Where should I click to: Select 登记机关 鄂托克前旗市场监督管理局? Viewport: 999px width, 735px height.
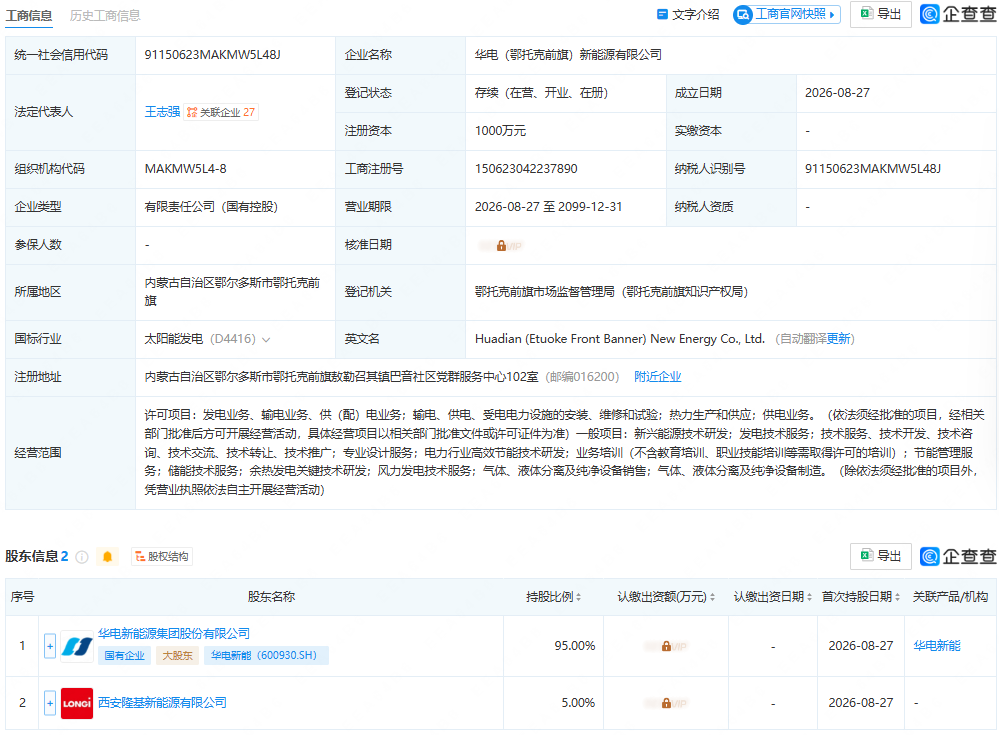545,292
